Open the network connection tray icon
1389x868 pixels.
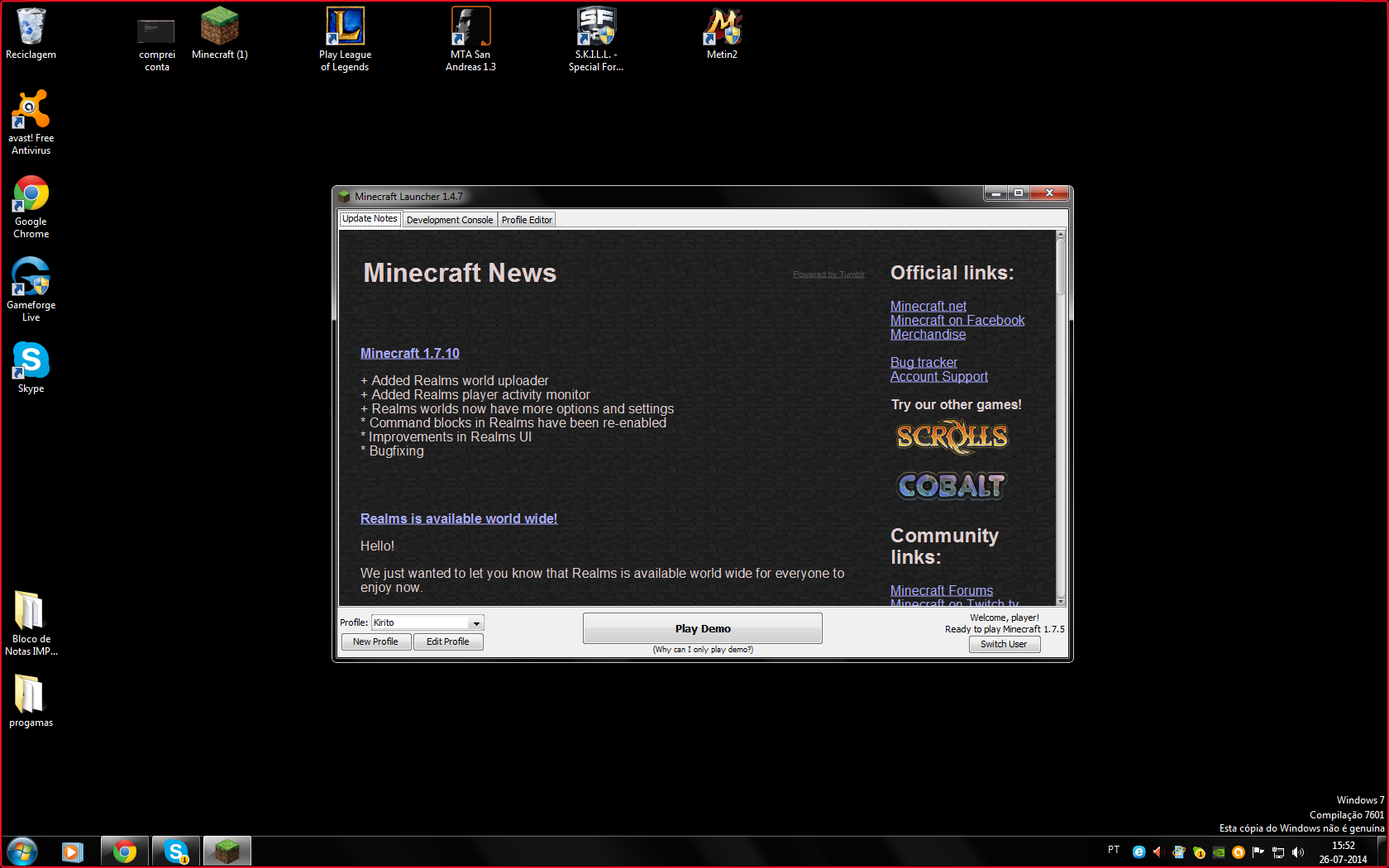pyautogui.click(x=1277, y=851)
